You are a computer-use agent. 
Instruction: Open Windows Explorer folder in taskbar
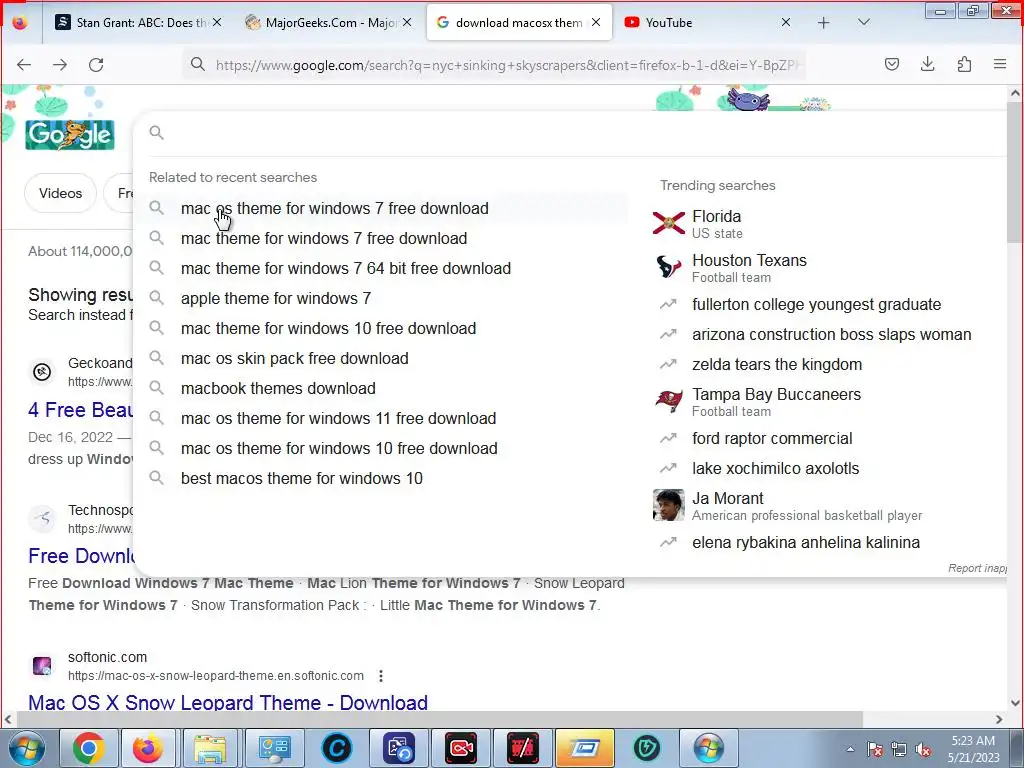[x=210, y=748]
